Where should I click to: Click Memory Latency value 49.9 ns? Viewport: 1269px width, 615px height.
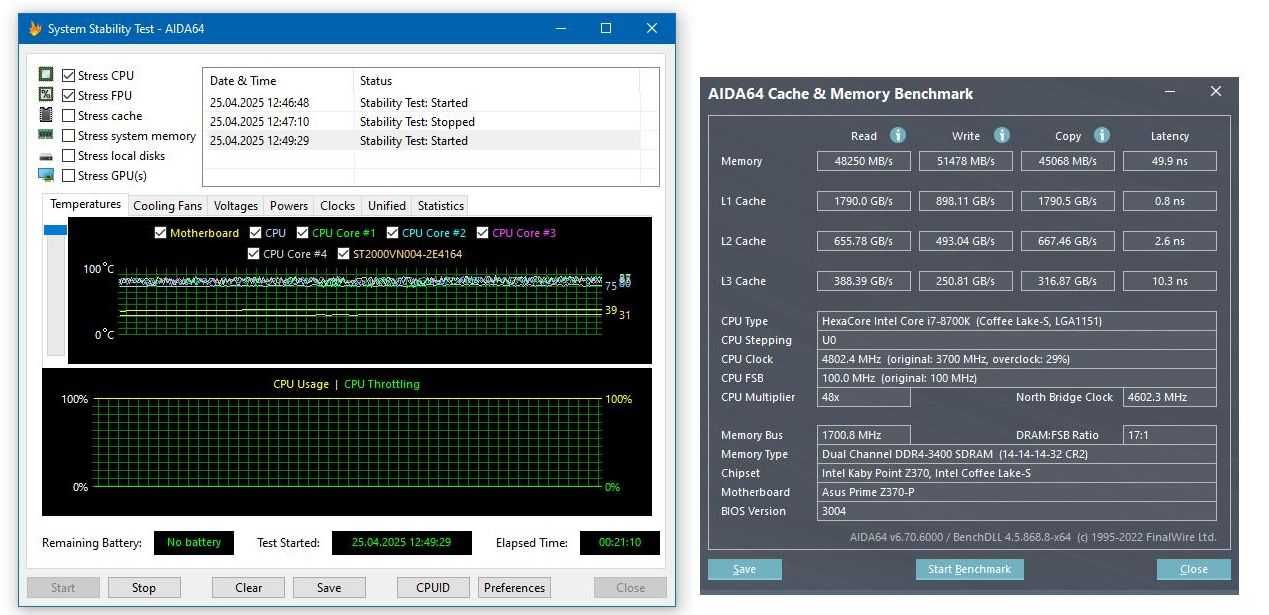click(1169, 161)
